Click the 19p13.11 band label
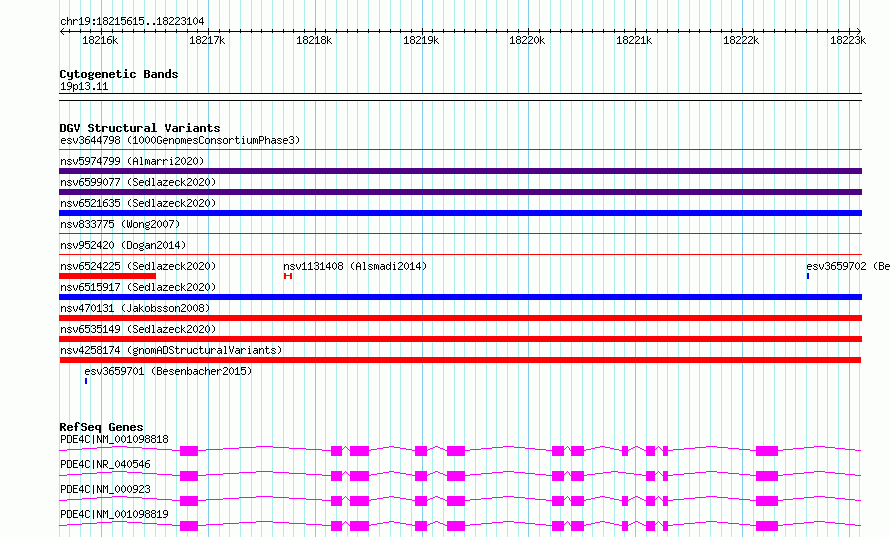Image resolution: width=890 pixels, height=537 pixels. [x=84, y=86]
